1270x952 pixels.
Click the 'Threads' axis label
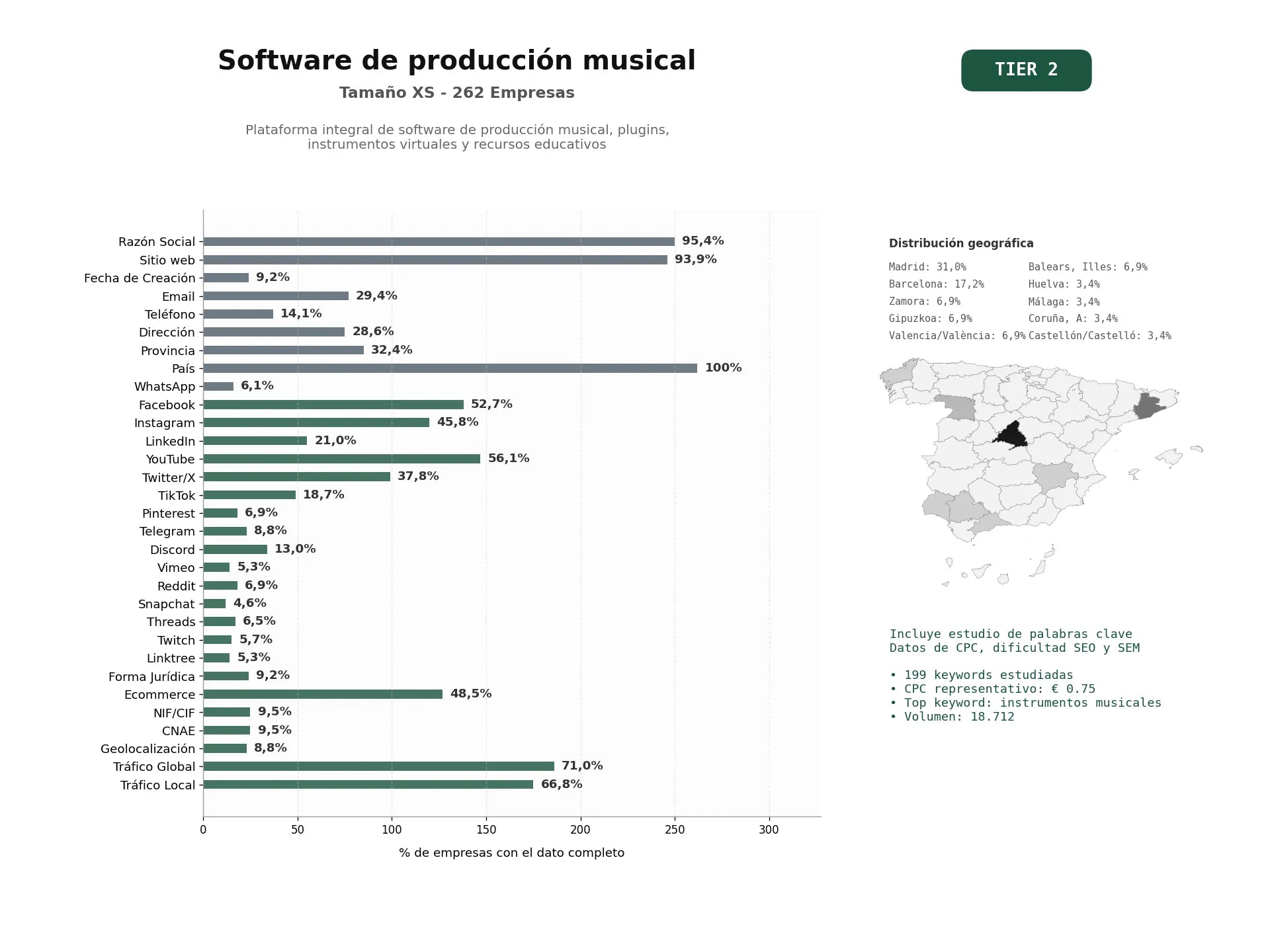171,622
